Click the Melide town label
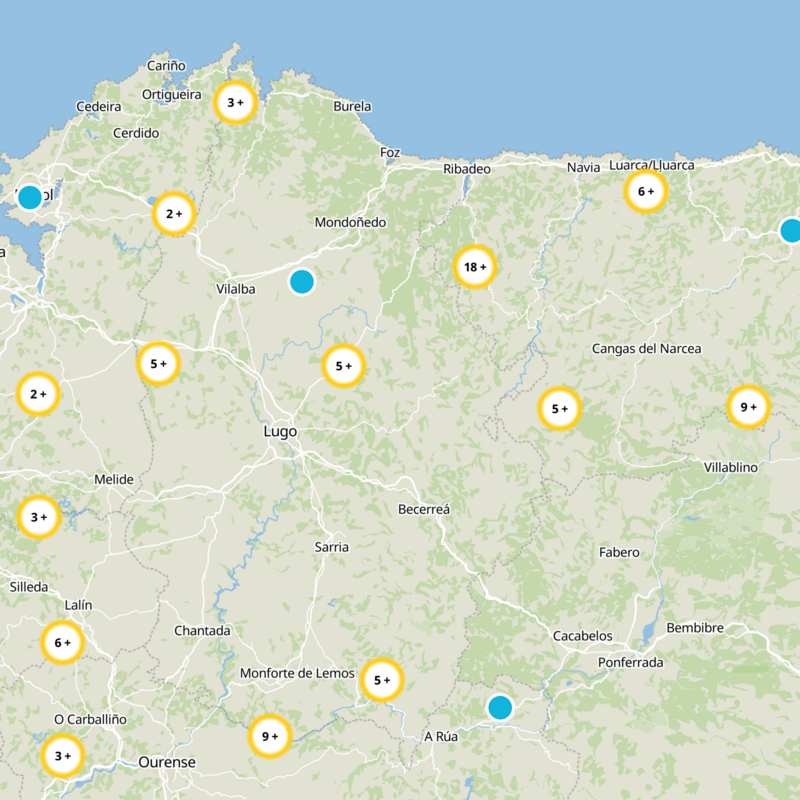This screenshot has width=800, height=800. point(114,480)
